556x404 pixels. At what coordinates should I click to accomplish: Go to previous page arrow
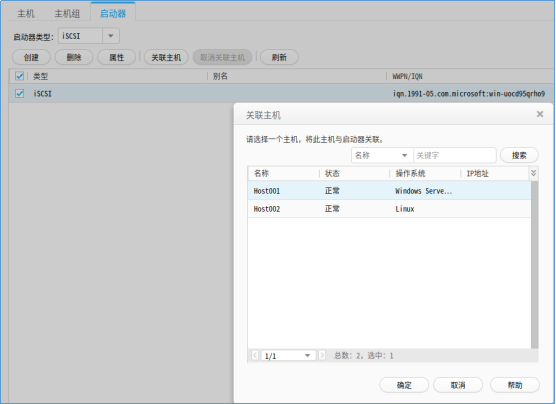pyautogui.click(x=255, y=355)
